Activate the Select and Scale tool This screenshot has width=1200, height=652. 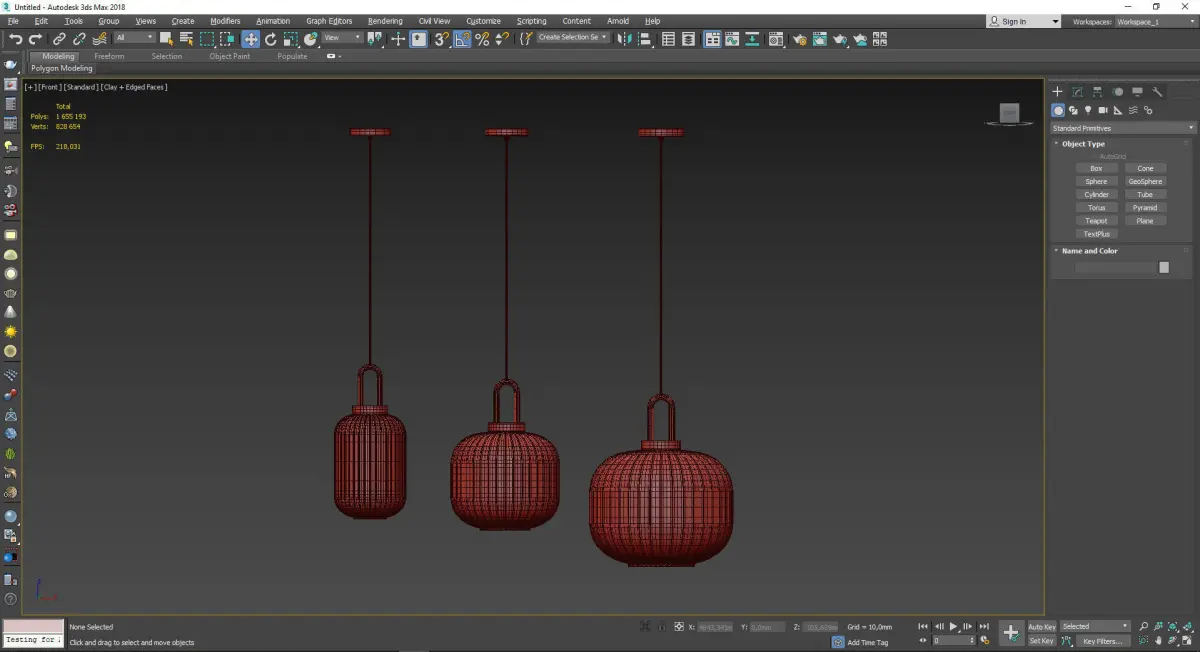(x=290, y=39)
